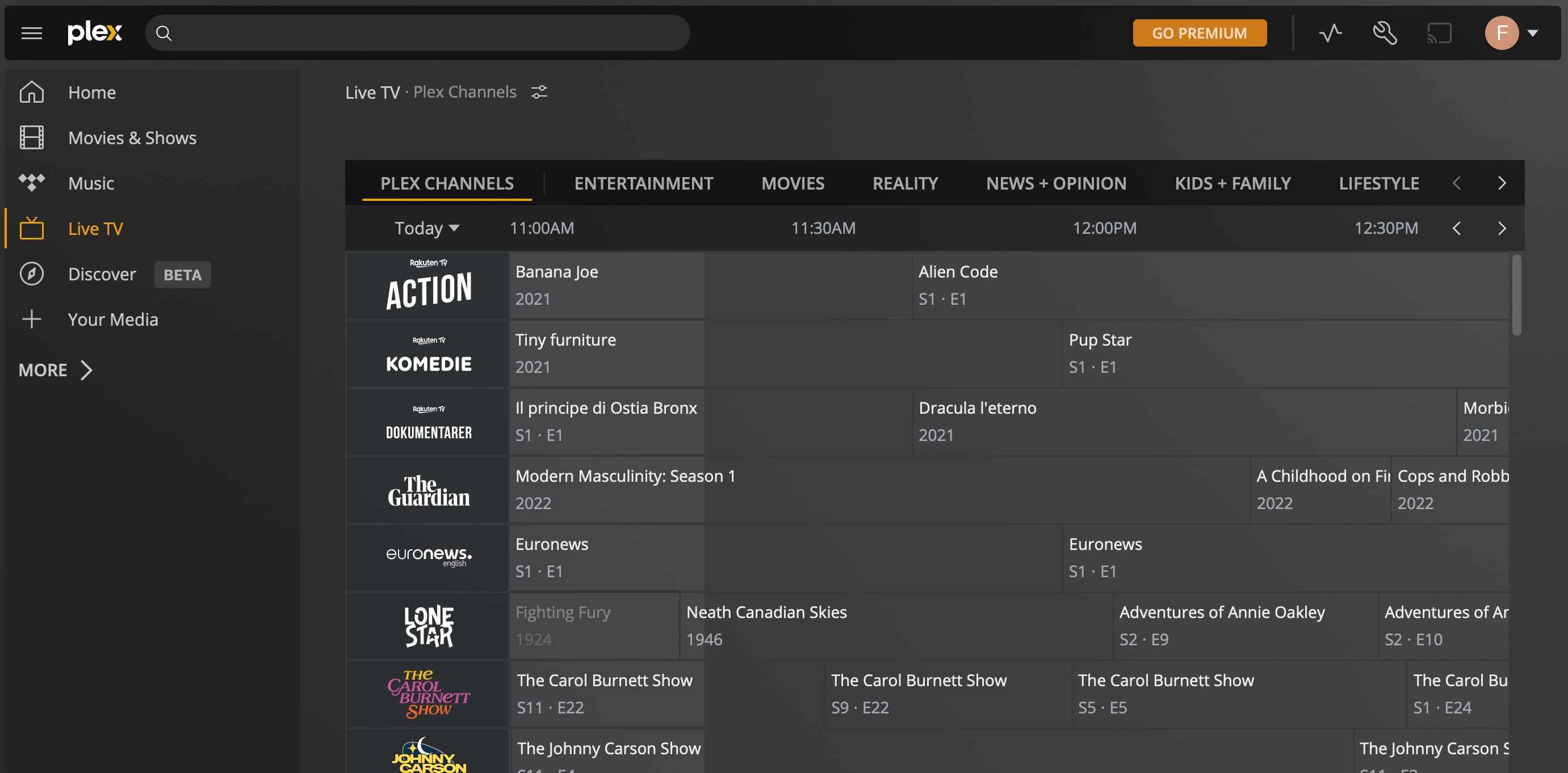1568x773 pixels.
Task: Click into the search field
Action: 417,33
